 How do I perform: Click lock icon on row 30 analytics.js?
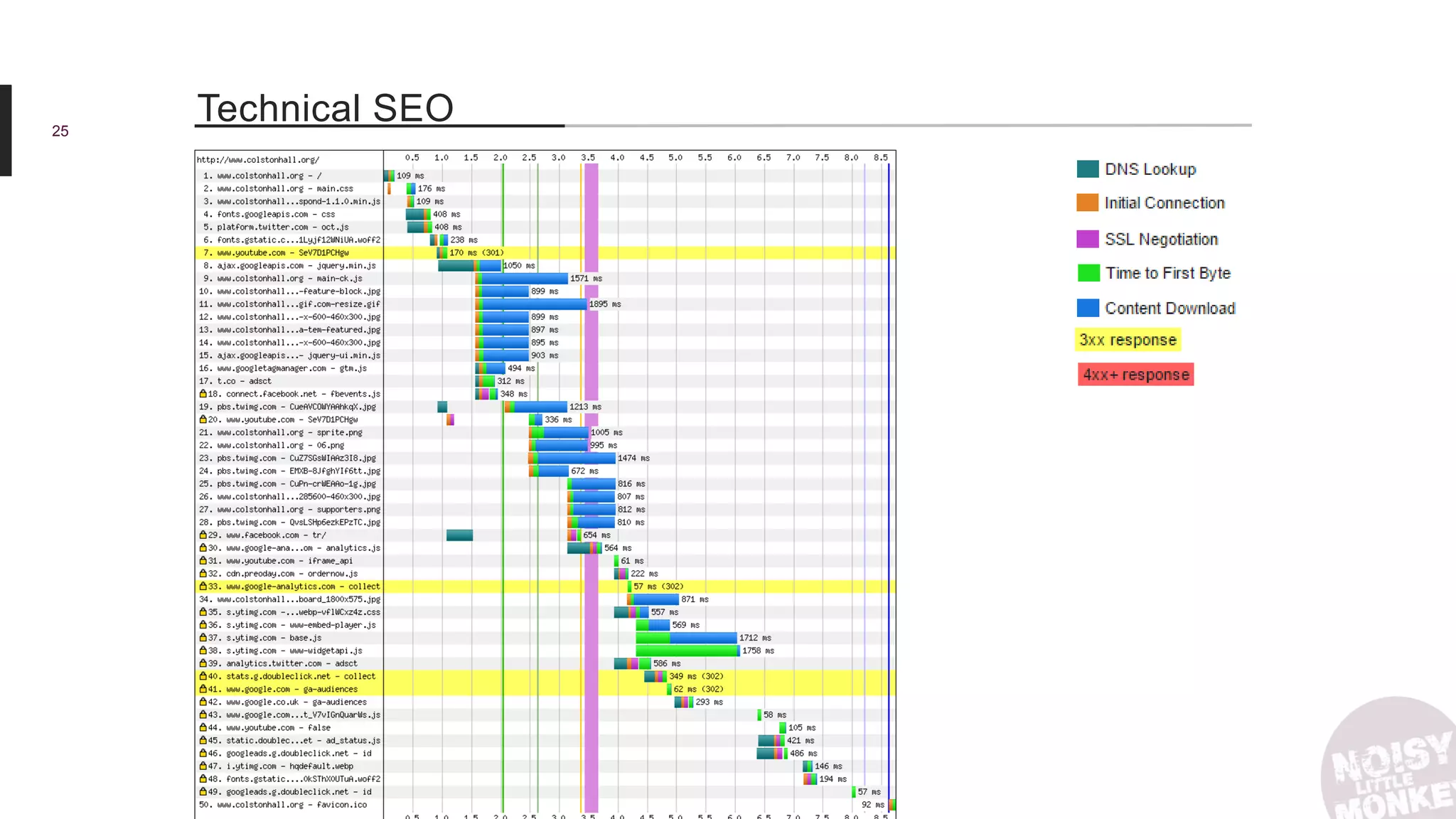coord(203,547)
